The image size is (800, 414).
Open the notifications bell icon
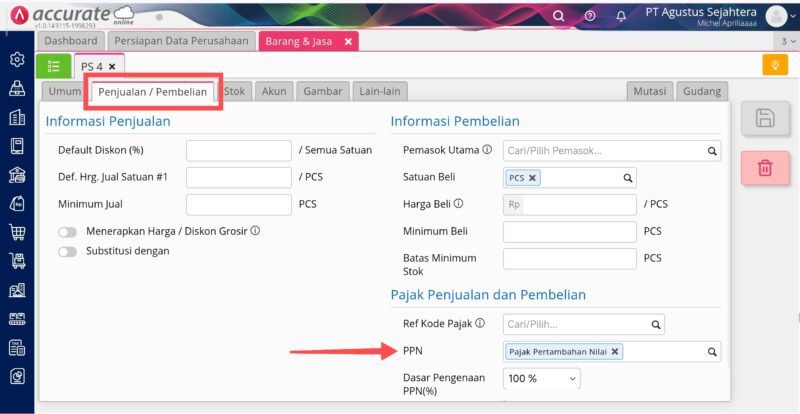tap(621, 16)
